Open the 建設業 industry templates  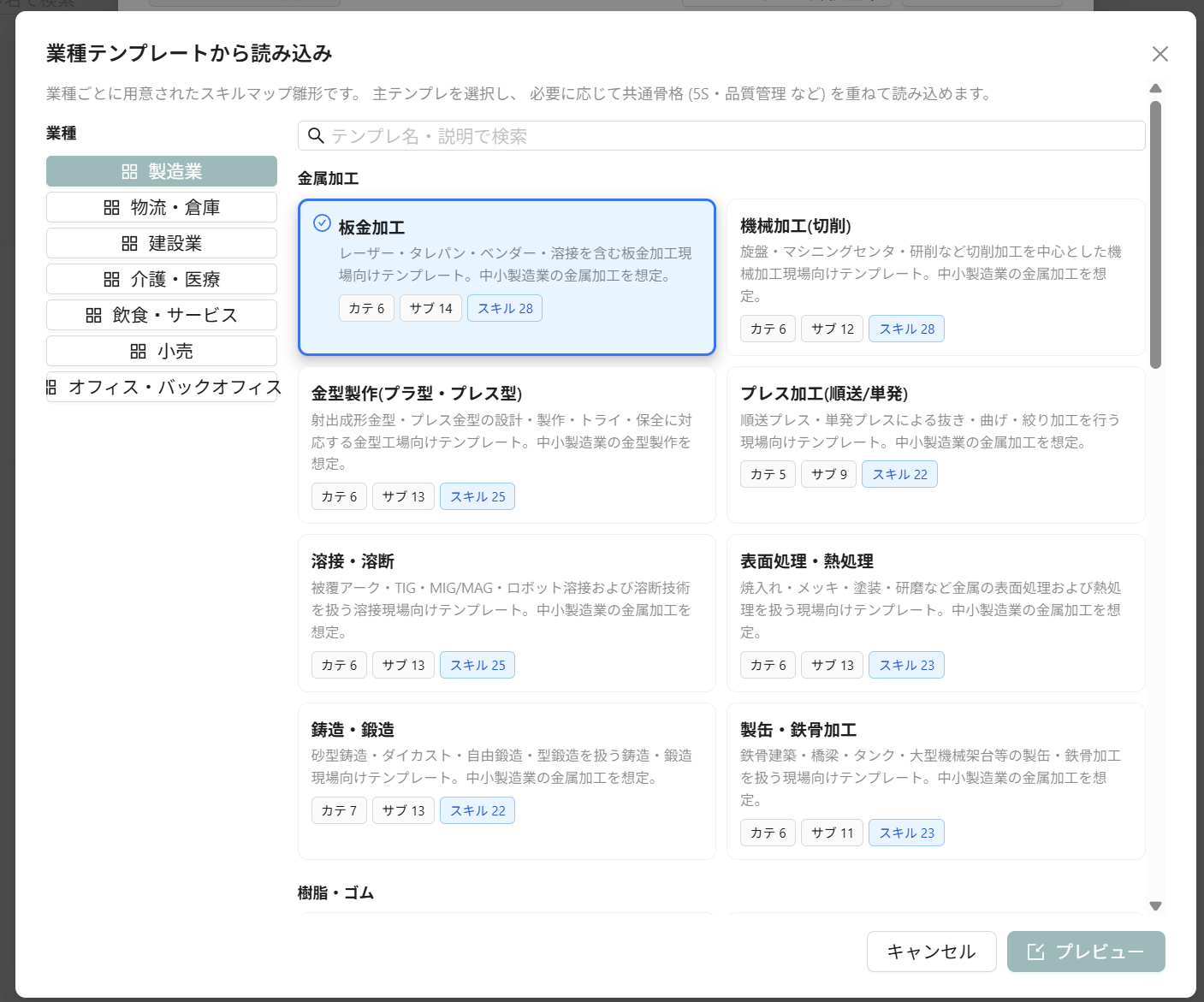click(162, 243)
